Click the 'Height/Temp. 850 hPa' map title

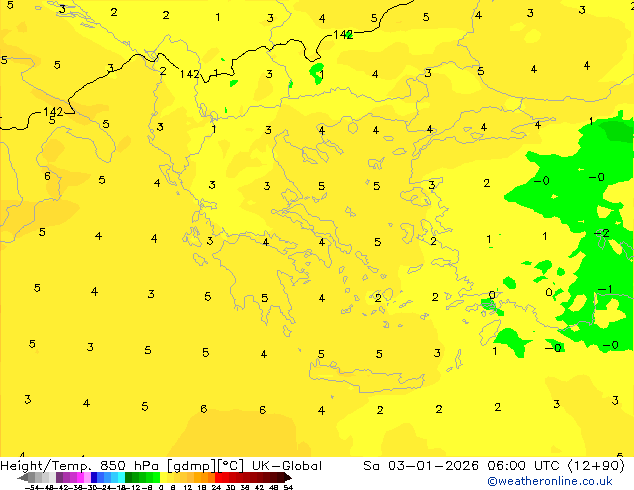pos(79,466)
